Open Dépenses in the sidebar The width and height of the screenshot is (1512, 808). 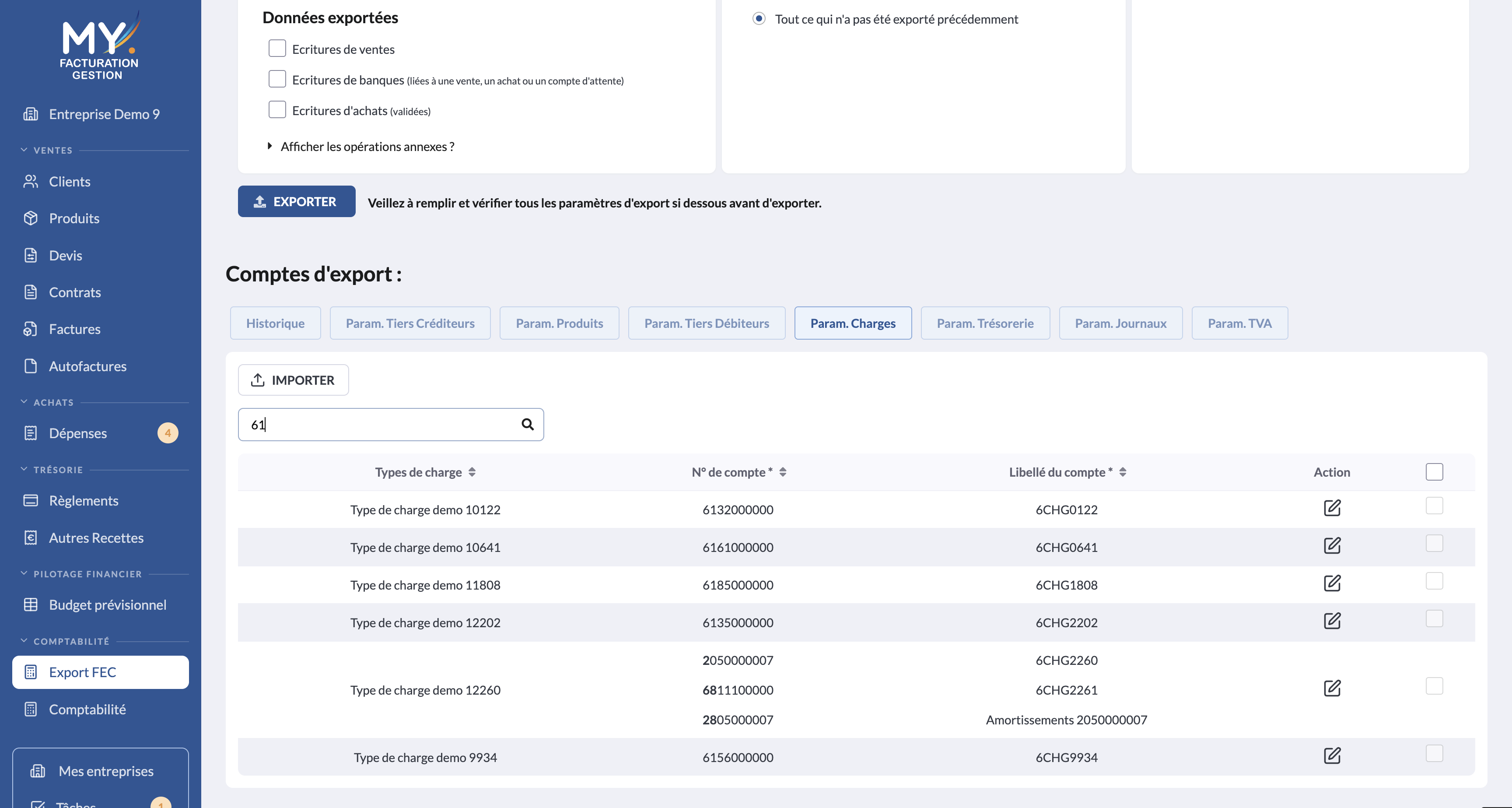(x=77, y=433)
